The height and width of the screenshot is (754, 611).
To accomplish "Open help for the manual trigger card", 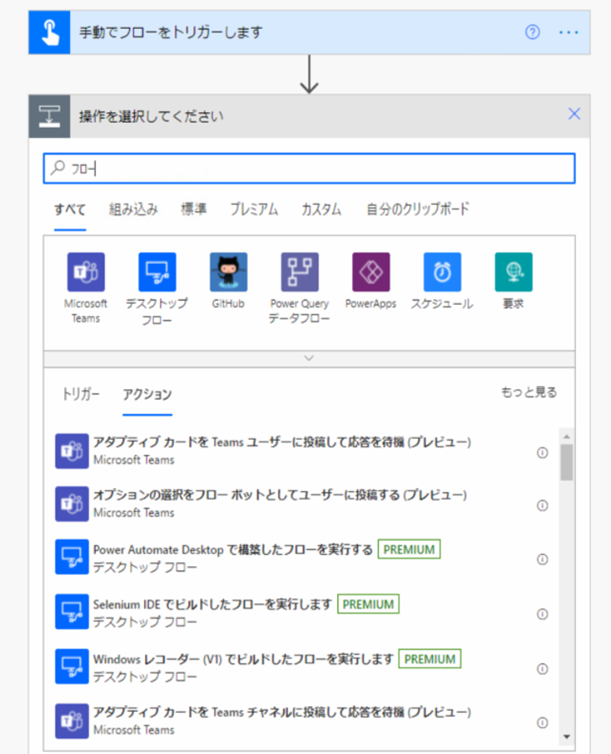I will pyautogui.click(x=532, y=32).
